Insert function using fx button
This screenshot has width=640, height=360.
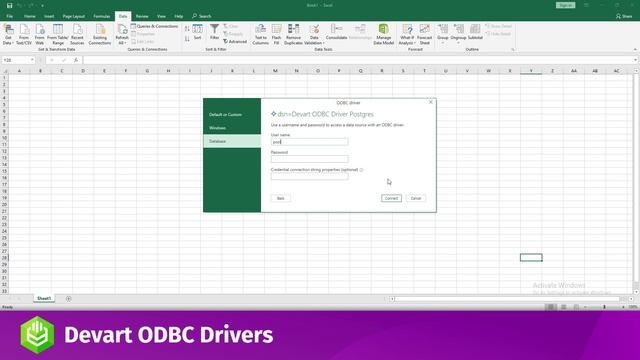[x=76, y=60]
